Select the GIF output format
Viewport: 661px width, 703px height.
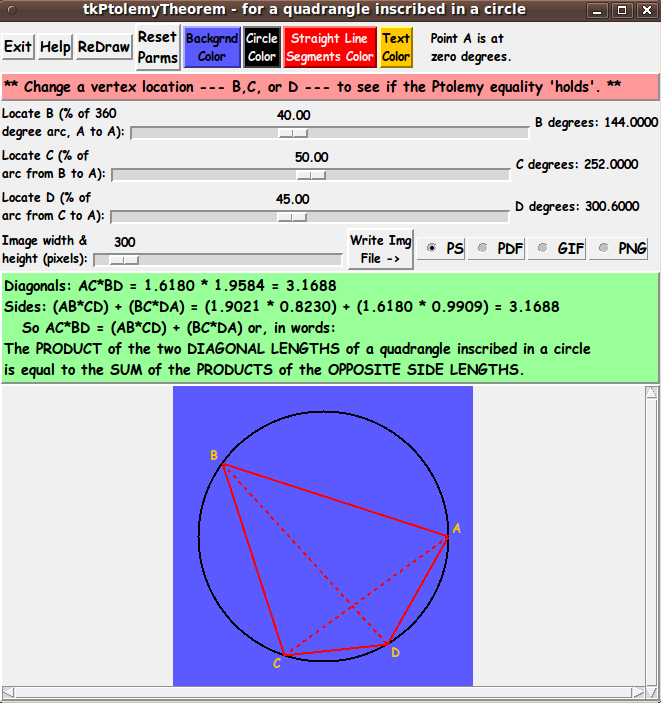pos(557,248)
